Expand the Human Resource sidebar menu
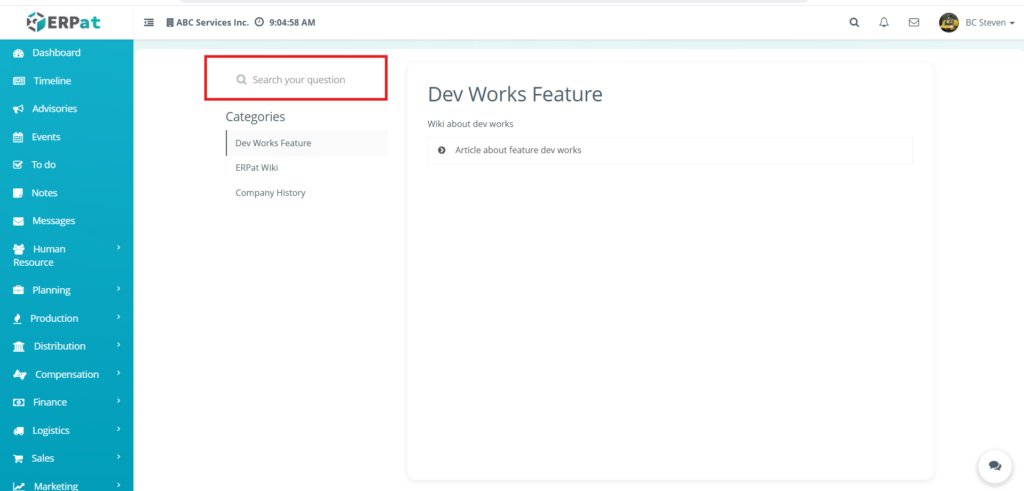The width and height of the screenshot is (1024, 491). coord(65,255)
